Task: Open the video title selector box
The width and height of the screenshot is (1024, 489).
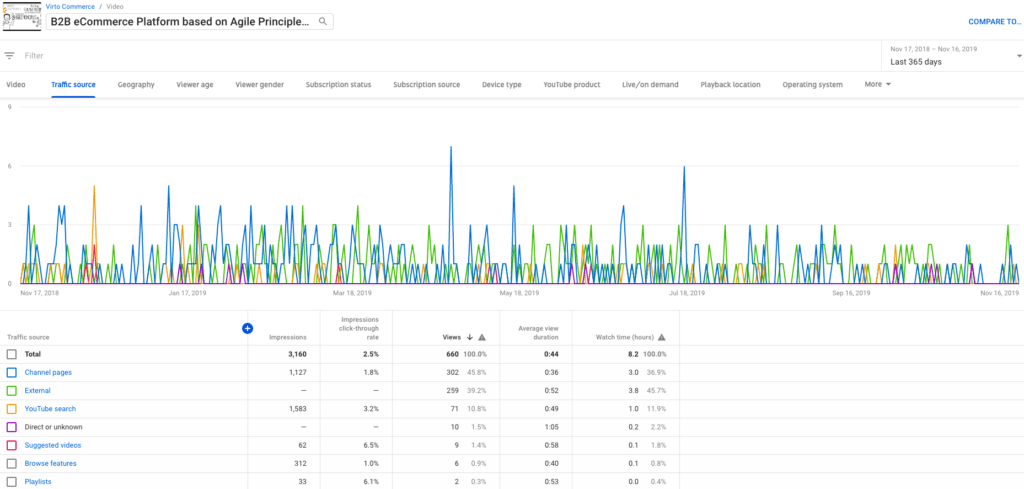Action: [x=189, y=22]
